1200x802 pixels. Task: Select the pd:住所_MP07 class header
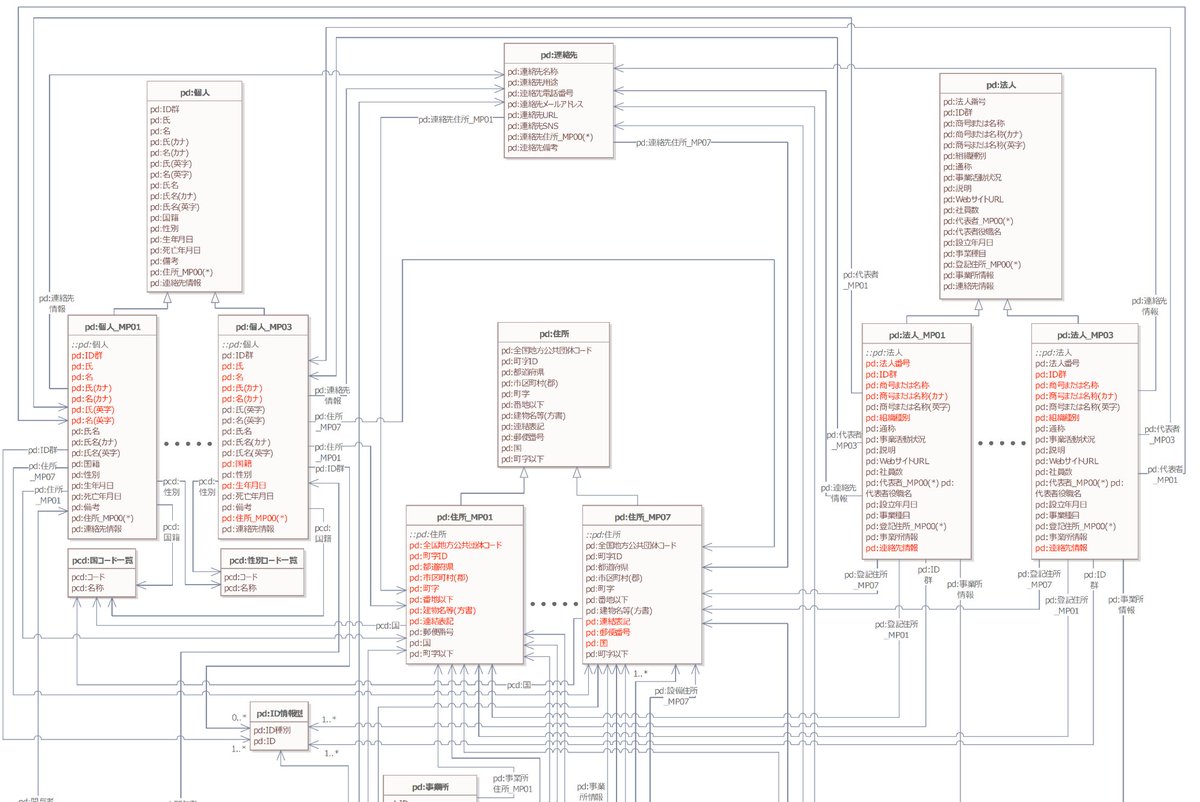641,516
